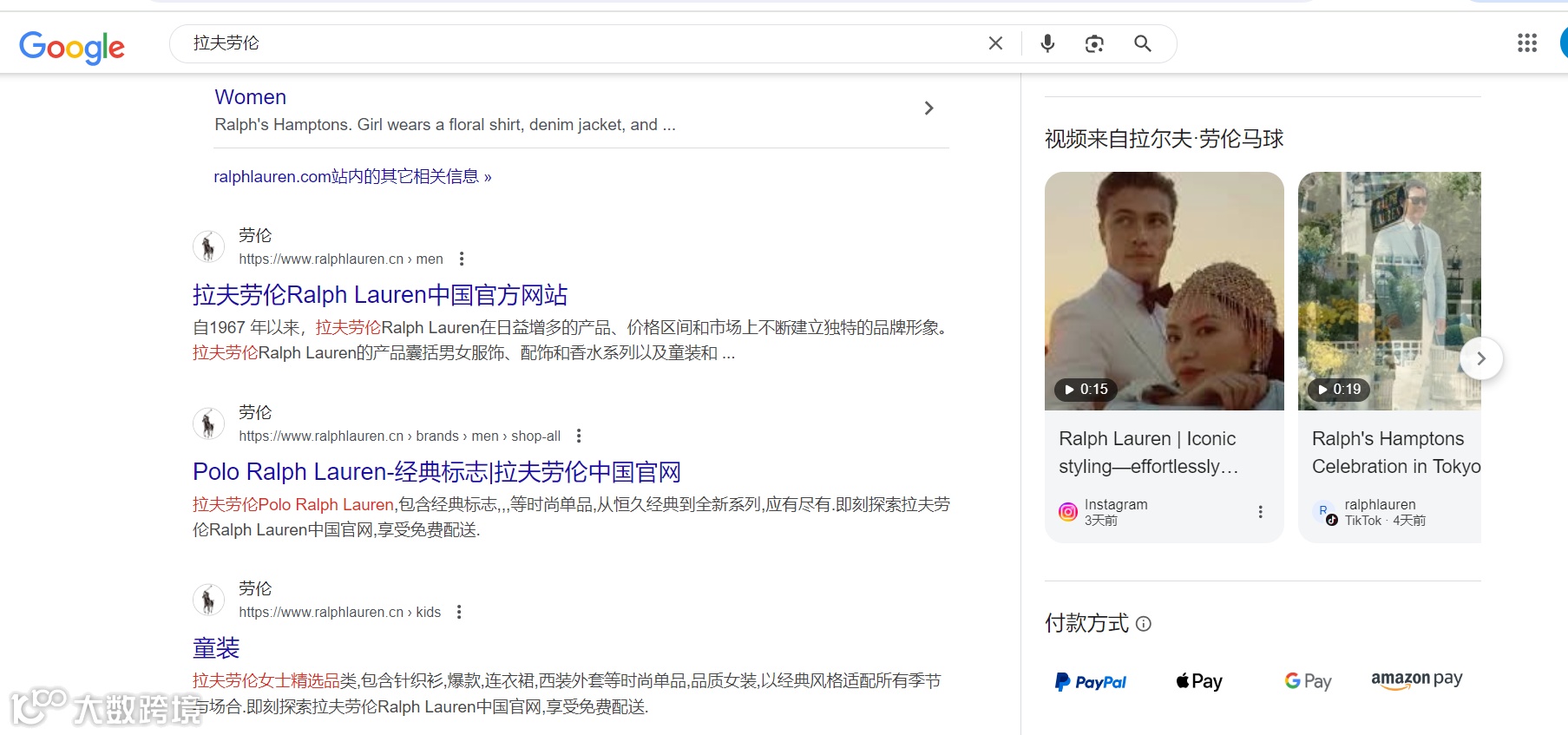Image resolution: width=1568 pixels, height=735 pixels.
Task: Open options menu for shop-all result
Action: (579, 436)
